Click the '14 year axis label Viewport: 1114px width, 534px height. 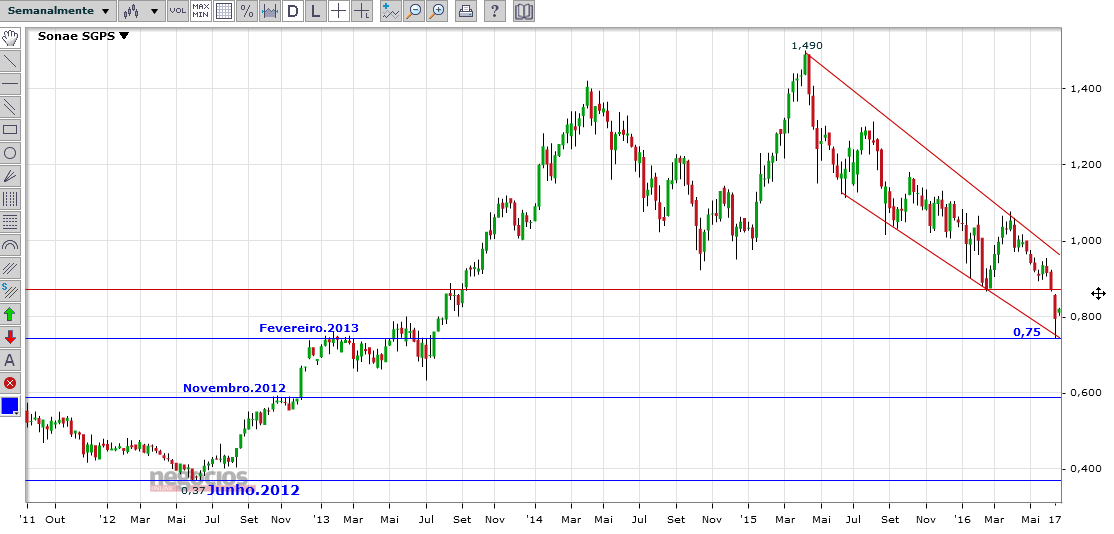point(534,519)
